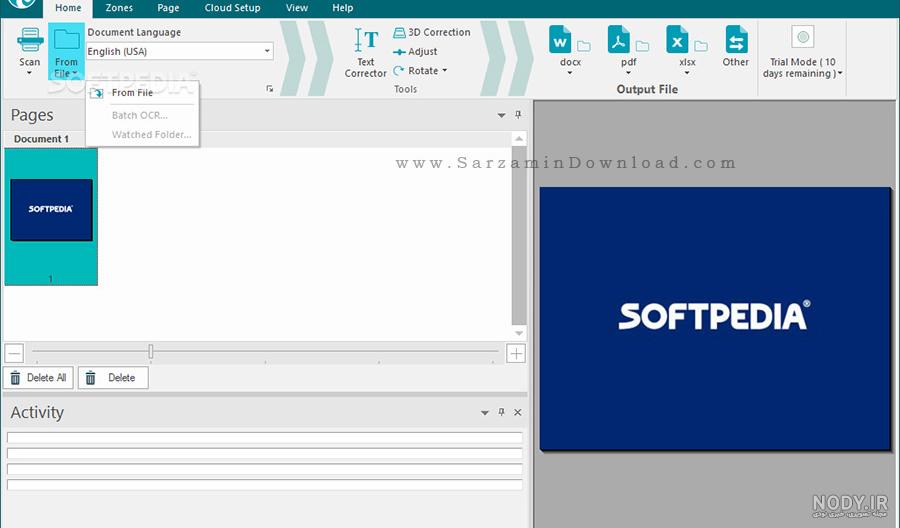Export to pdf output file
Screen dimensions: 900x528
click(x=619, y=40)
